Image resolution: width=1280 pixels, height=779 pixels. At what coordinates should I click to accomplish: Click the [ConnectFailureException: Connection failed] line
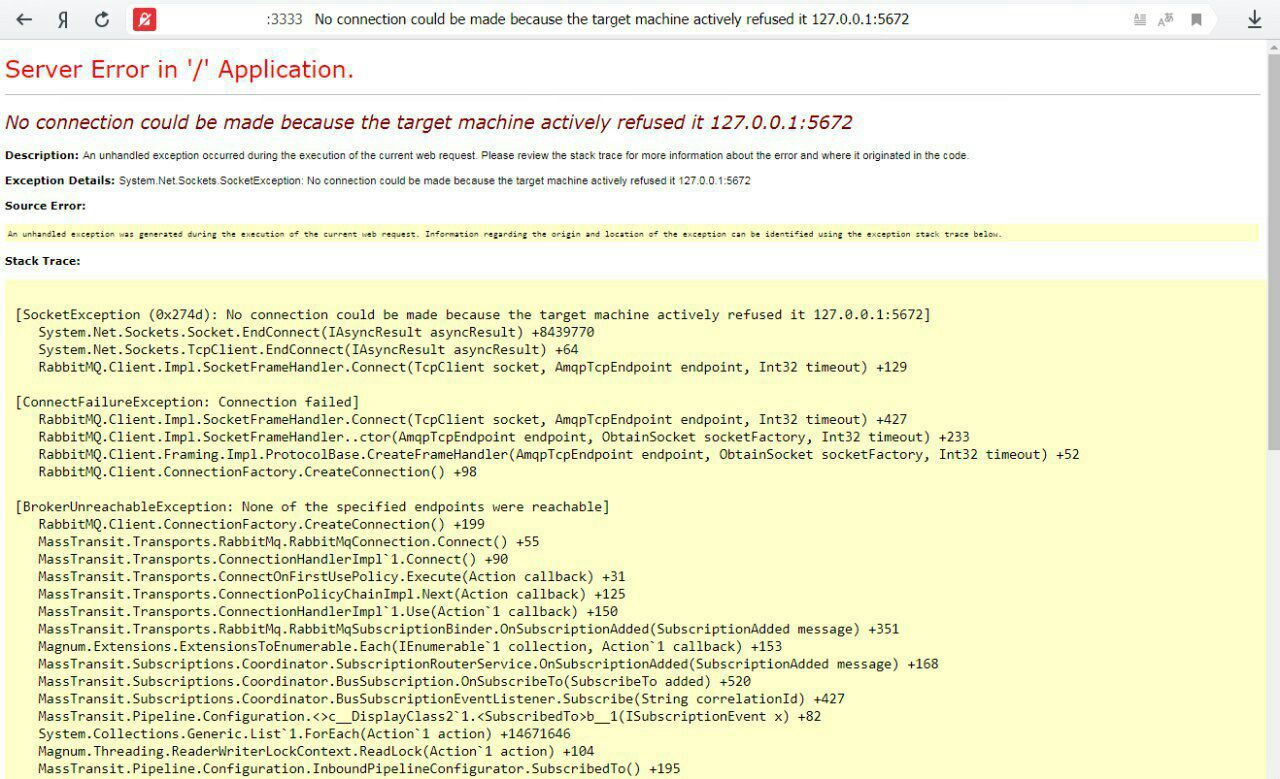187,402
